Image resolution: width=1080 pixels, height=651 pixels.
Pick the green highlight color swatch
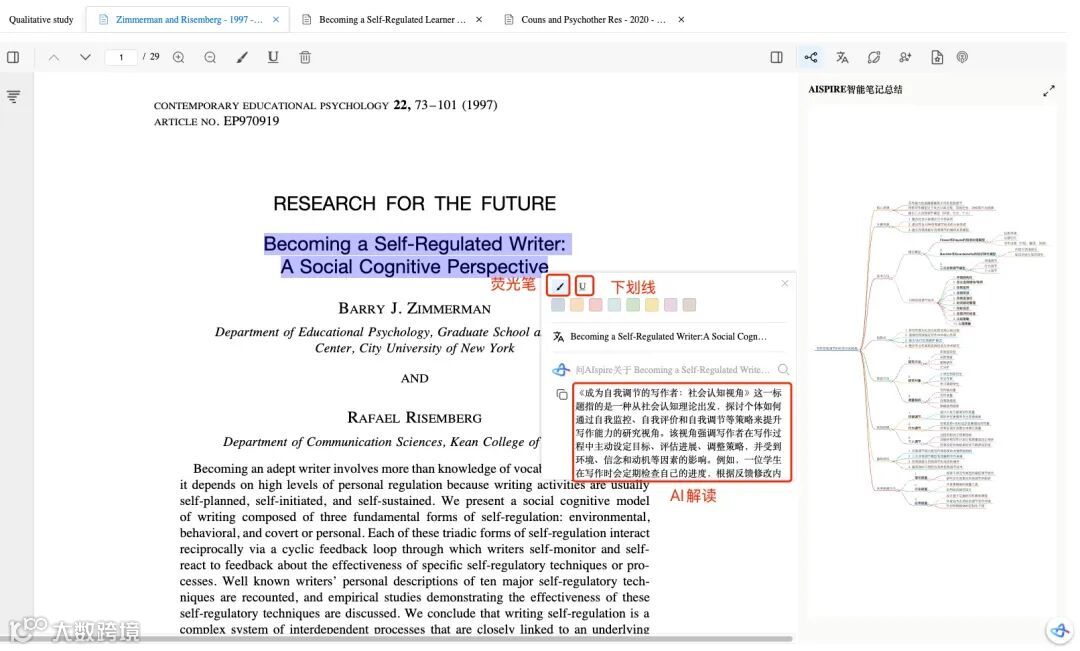click(x=633, y=304)
